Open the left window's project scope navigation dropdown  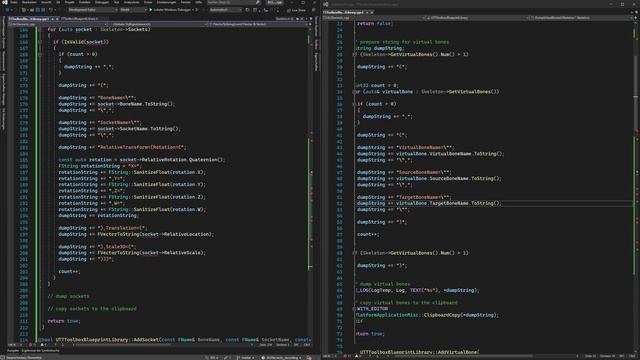tap(58, 24)
